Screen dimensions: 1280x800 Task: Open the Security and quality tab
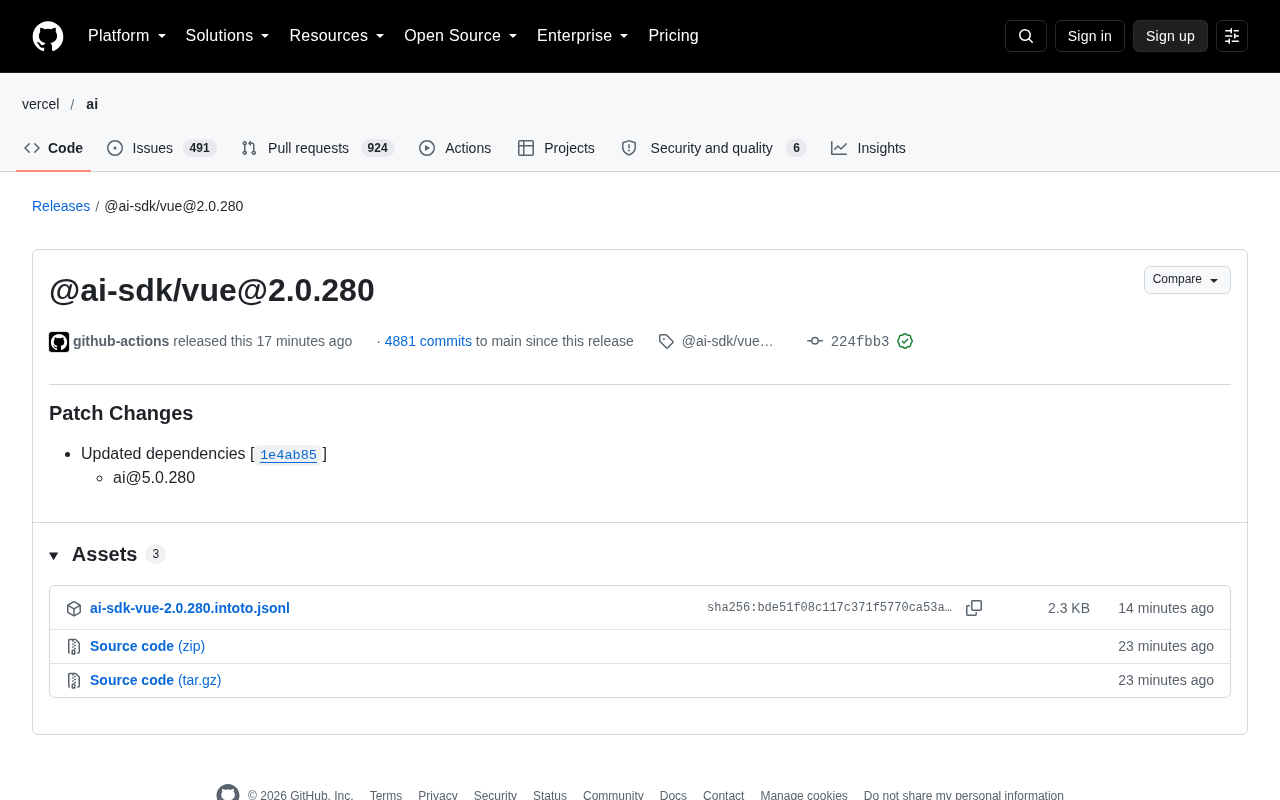(x=713, y=148)
